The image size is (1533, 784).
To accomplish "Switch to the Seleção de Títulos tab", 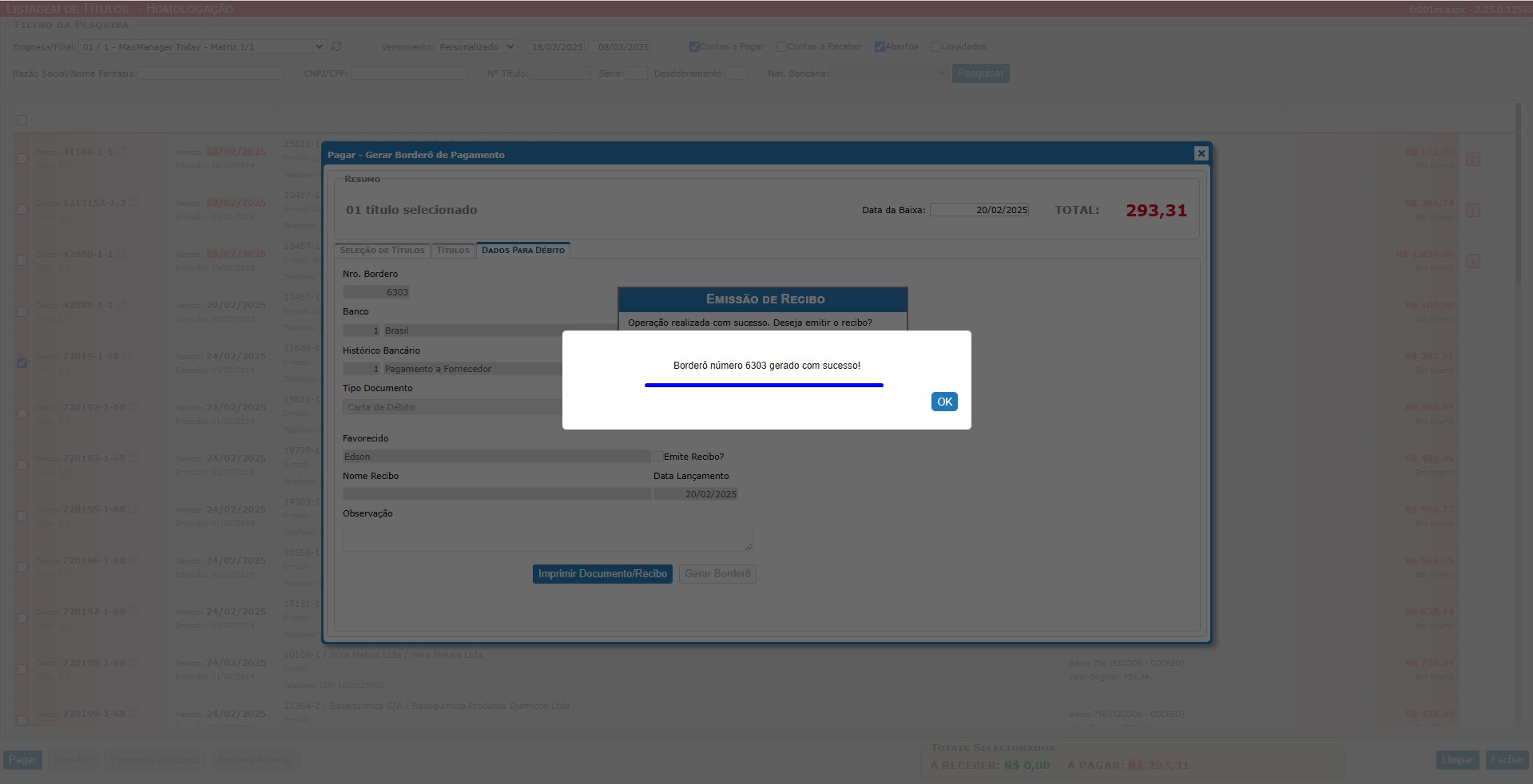I will (x=382, y=251).
